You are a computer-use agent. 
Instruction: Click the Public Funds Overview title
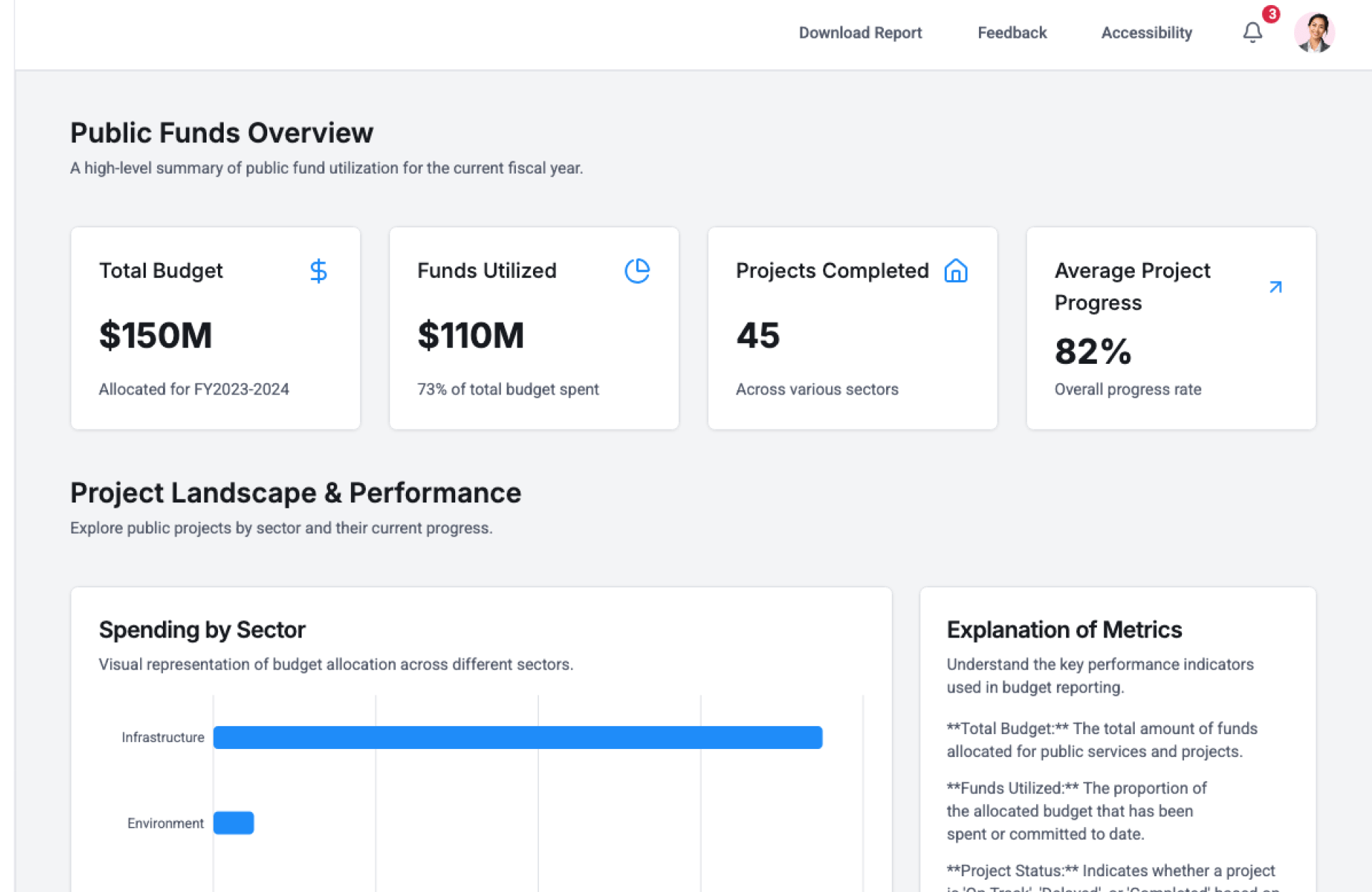(x=222, y=133)
